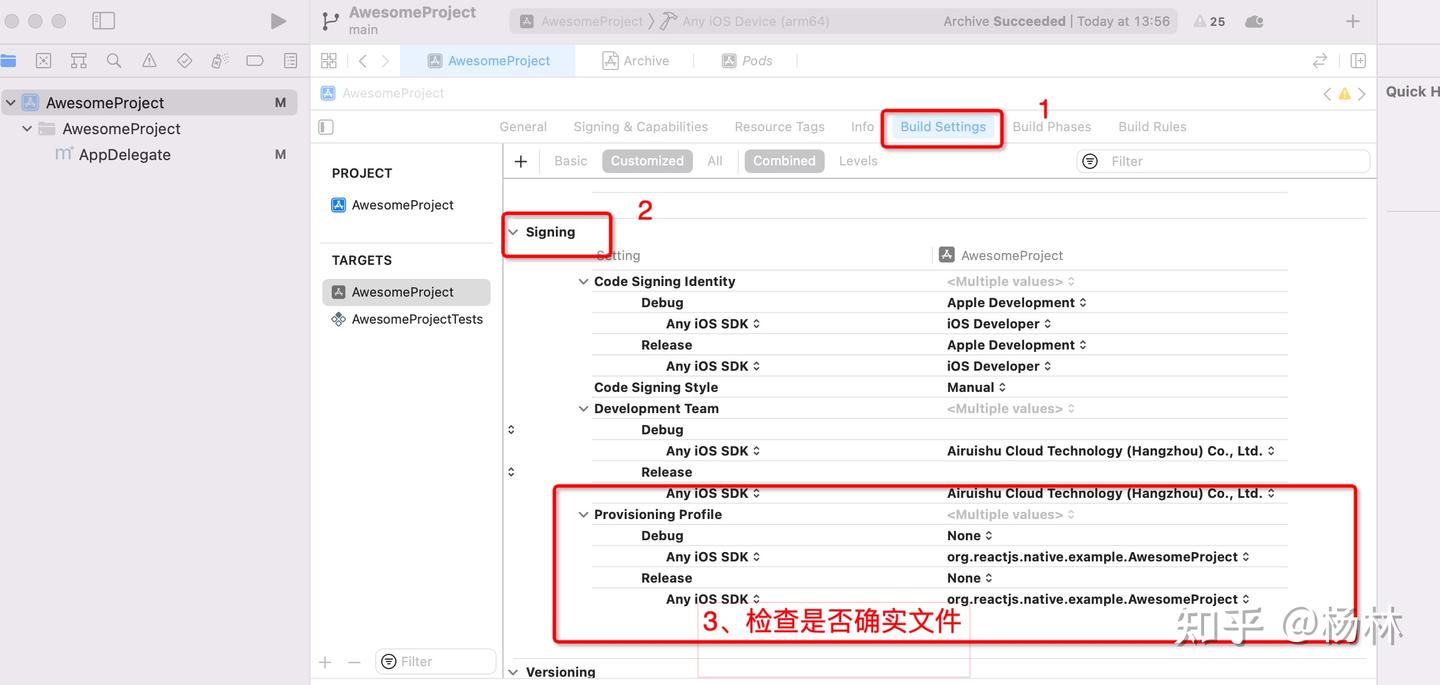Select the Combined view option
Viewport: 1440px width, 685px height.
784,161
